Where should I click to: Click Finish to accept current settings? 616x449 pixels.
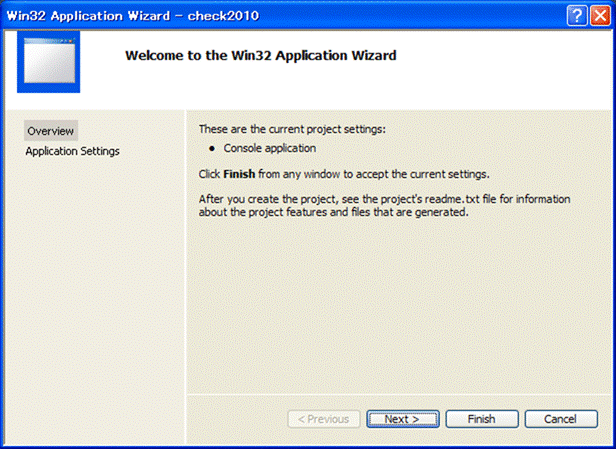click(481, 419)
